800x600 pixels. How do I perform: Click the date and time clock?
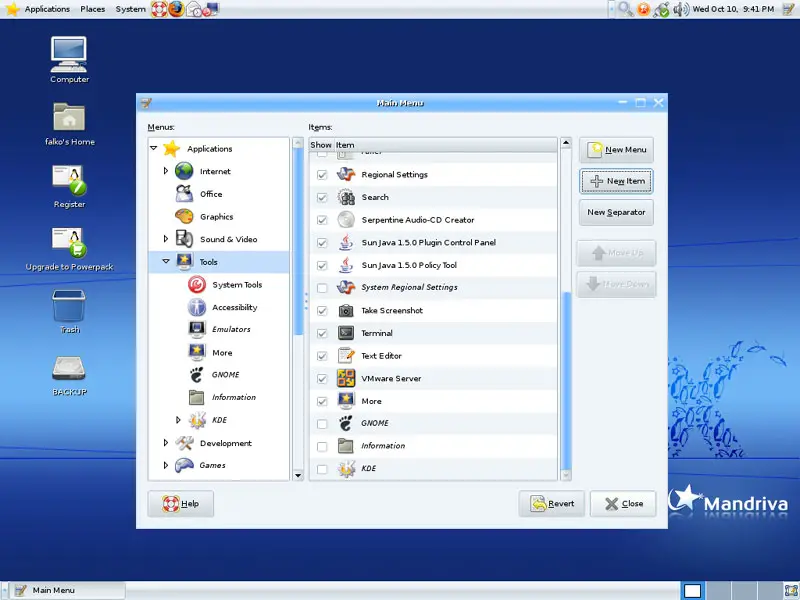click(x=733, y=9)
